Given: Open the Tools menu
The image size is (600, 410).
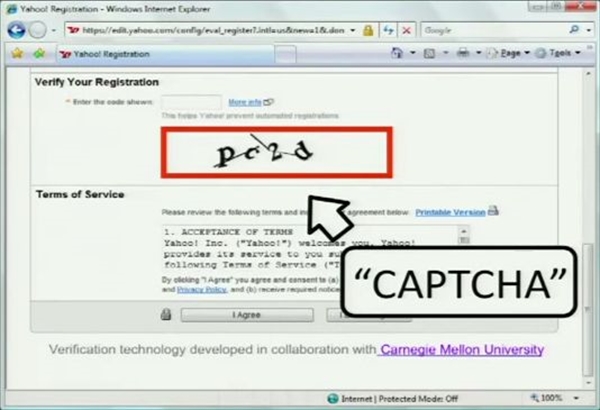Looking at the screenshot, I should pos(558,53).
